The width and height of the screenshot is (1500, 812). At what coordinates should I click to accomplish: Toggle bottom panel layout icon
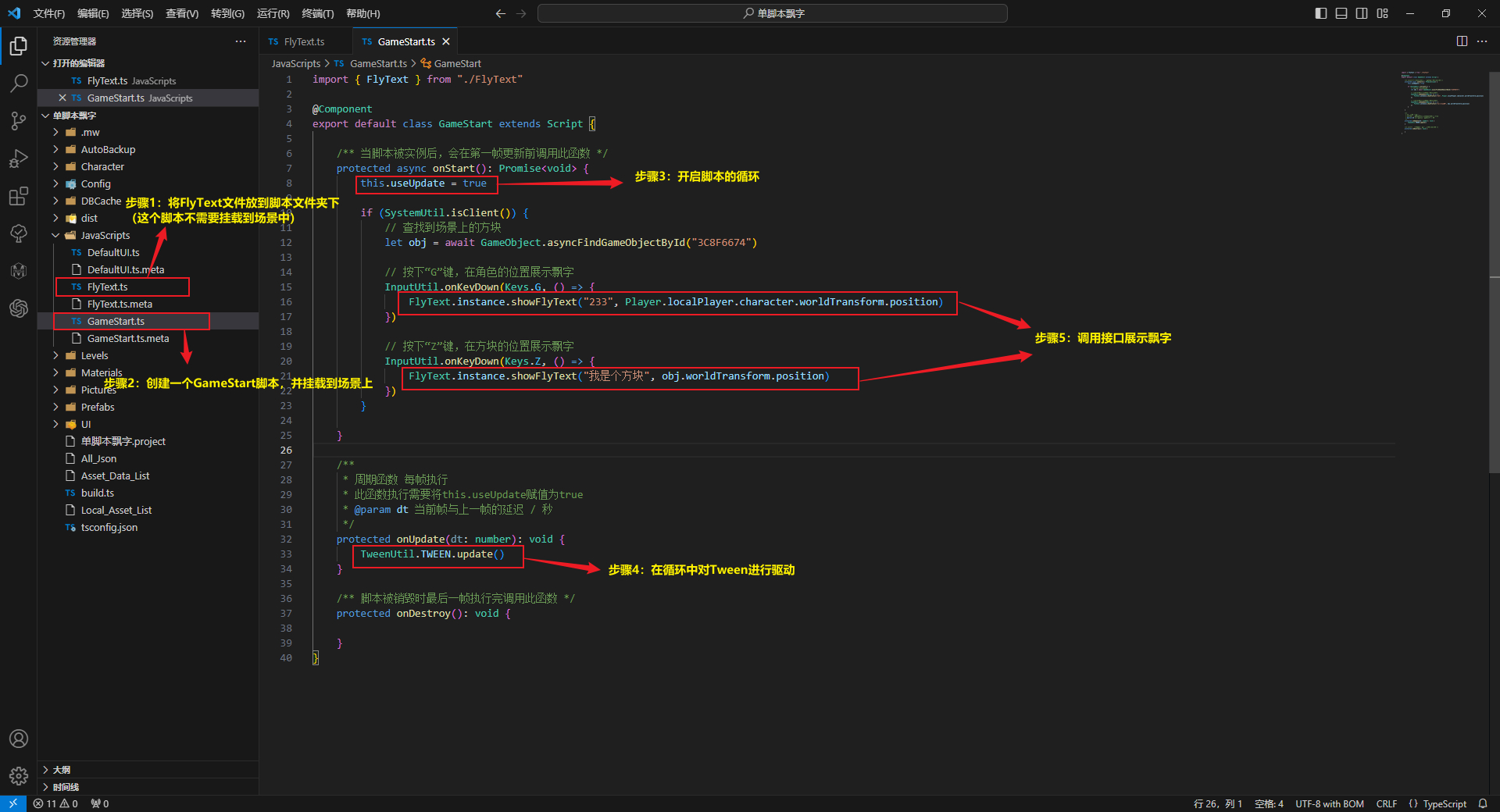(x=1341, y=13)
